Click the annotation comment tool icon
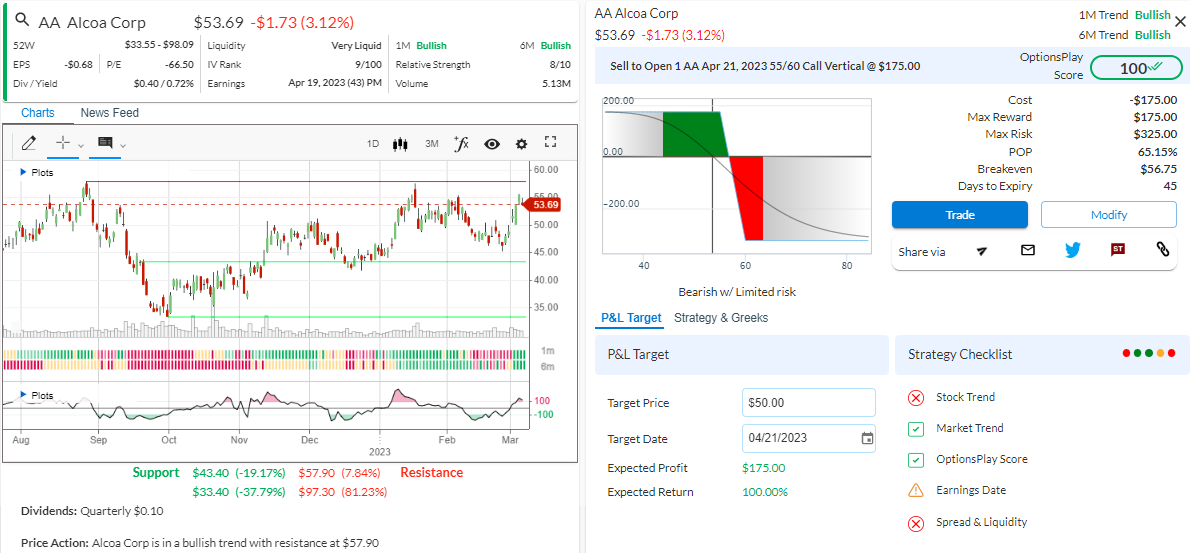 click(105, 143)
